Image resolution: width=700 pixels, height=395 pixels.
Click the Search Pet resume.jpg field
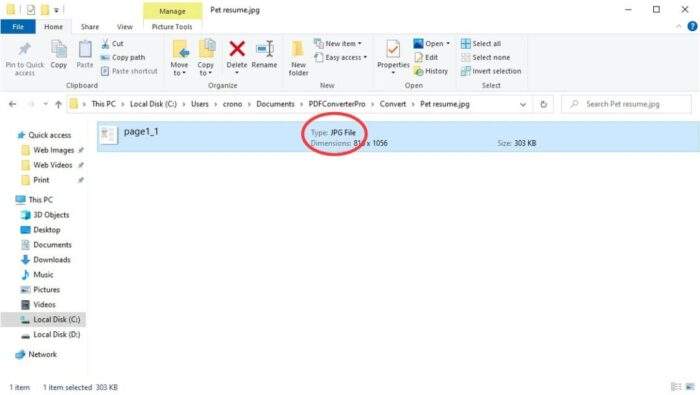[x=626, y=104]
